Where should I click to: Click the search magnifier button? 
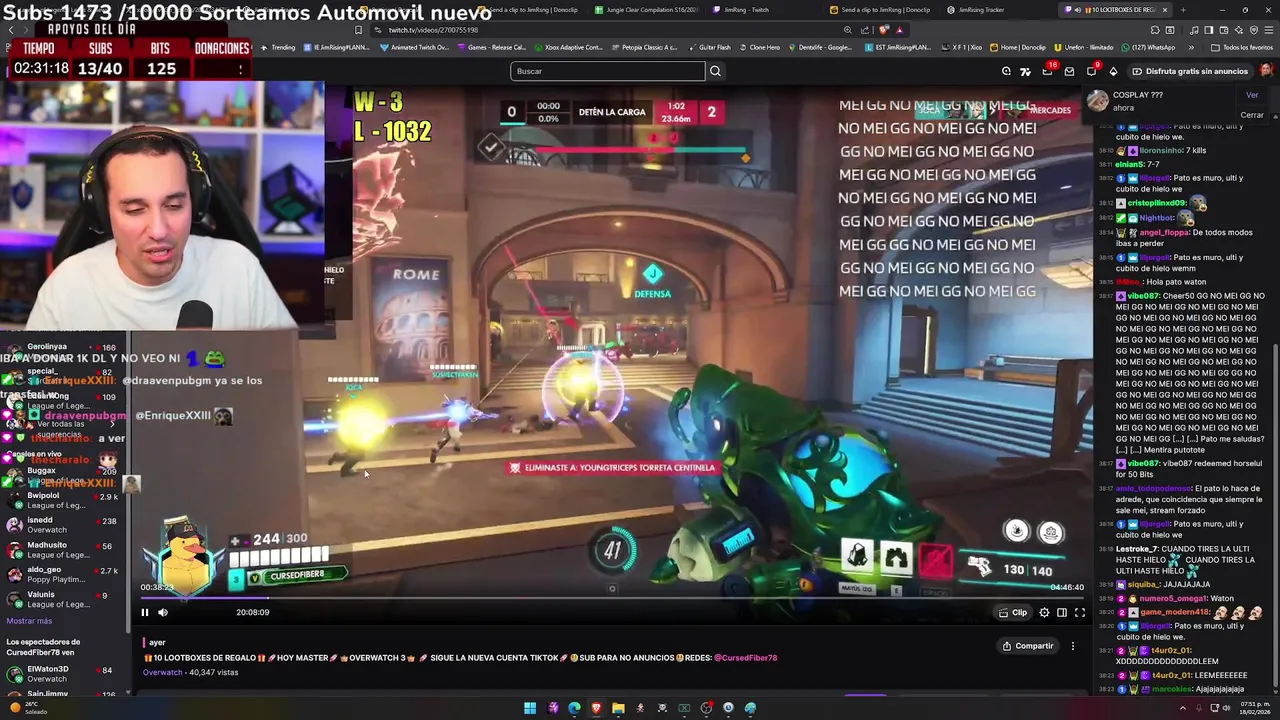[x=715, y=71]
